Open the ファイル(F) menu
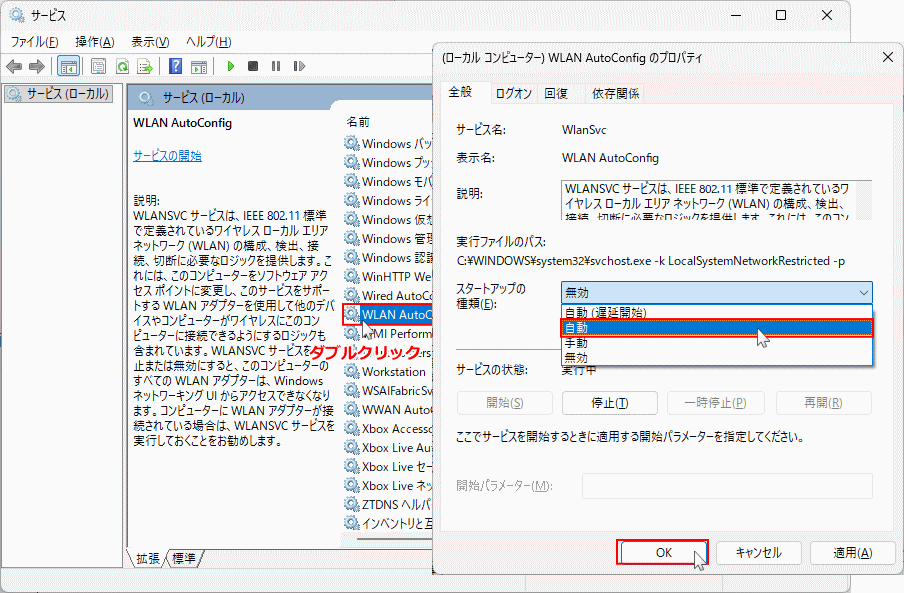904x593 pixels. click(35, 42)
